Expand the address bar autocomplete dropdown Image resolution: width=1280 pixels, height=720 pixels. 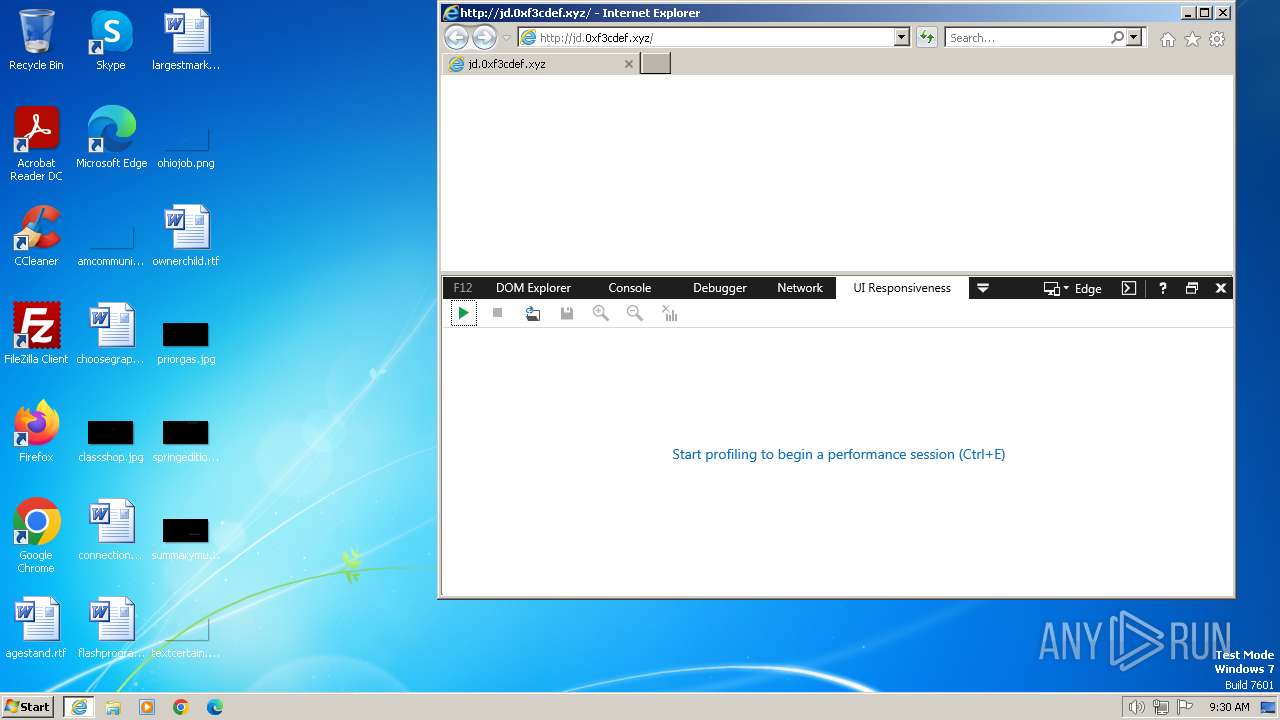click(901, 38)
